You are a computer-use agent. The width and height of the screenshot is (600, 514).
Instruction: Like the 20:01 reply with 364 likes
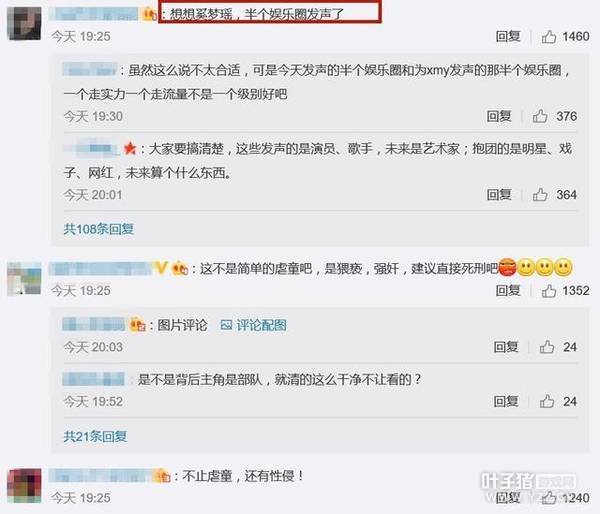(x=540, y=194)
